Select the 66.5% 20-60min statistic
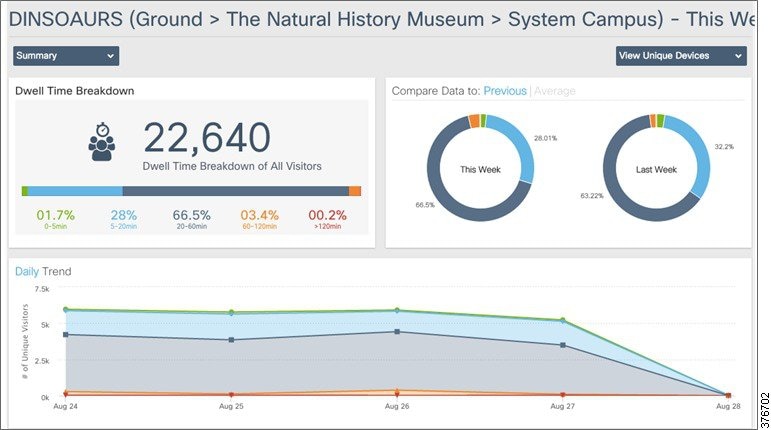This screenshot has height=430, width=771. coord(191,218)
